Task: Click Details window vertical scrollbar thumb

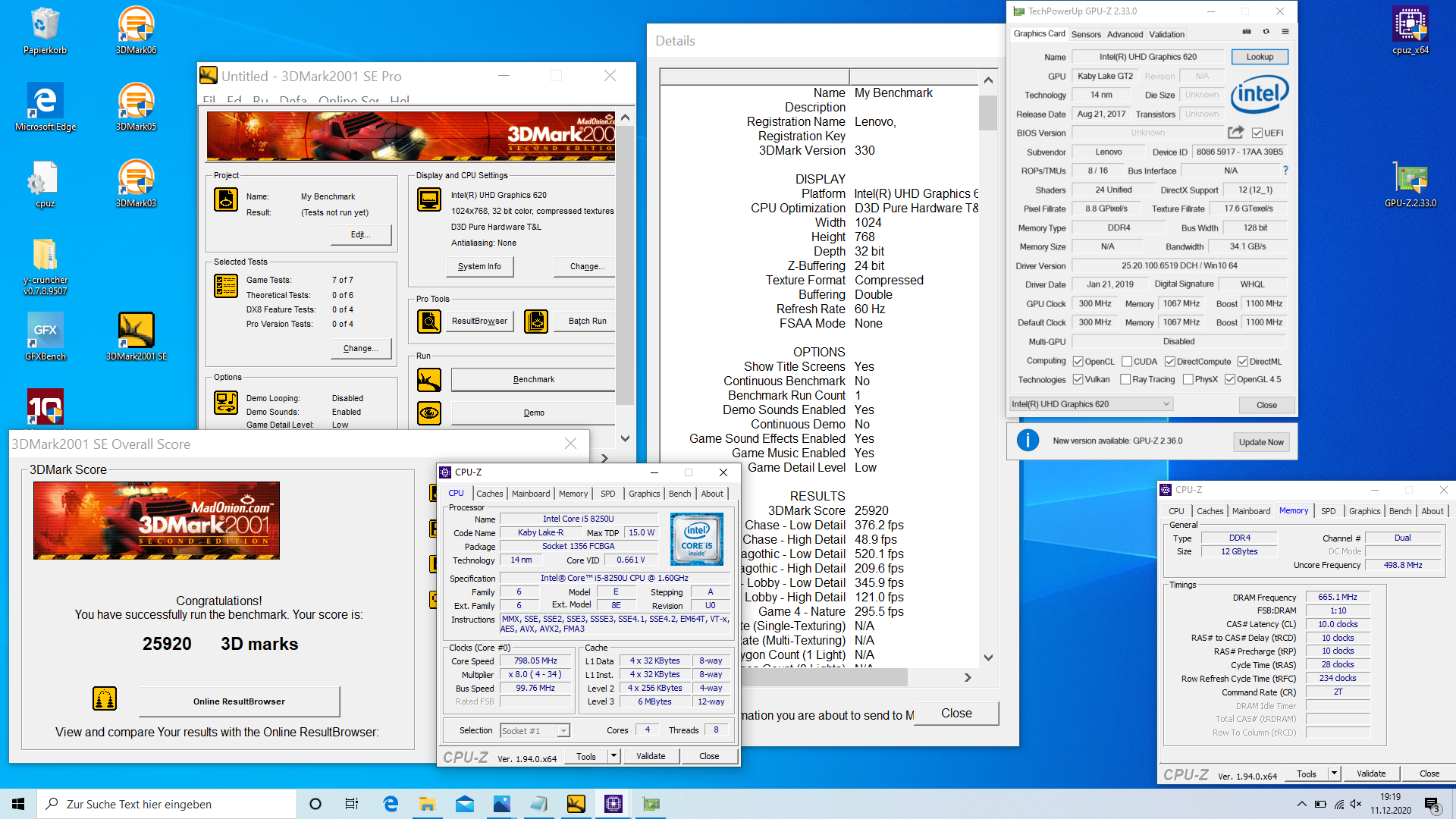Action: (x=988, y=113)
